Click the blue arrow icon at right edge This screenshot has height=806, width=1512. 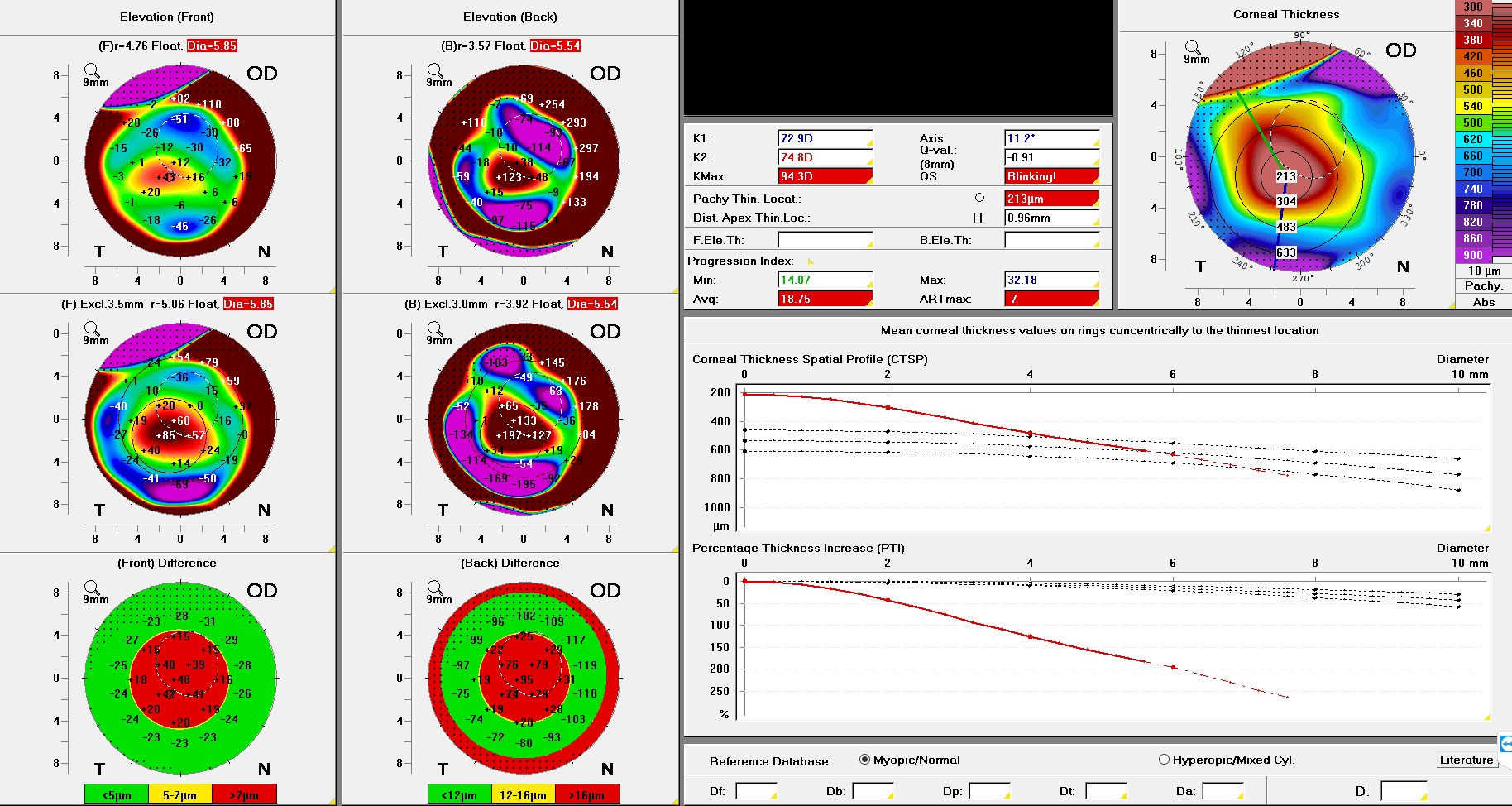coord(1505,744)
